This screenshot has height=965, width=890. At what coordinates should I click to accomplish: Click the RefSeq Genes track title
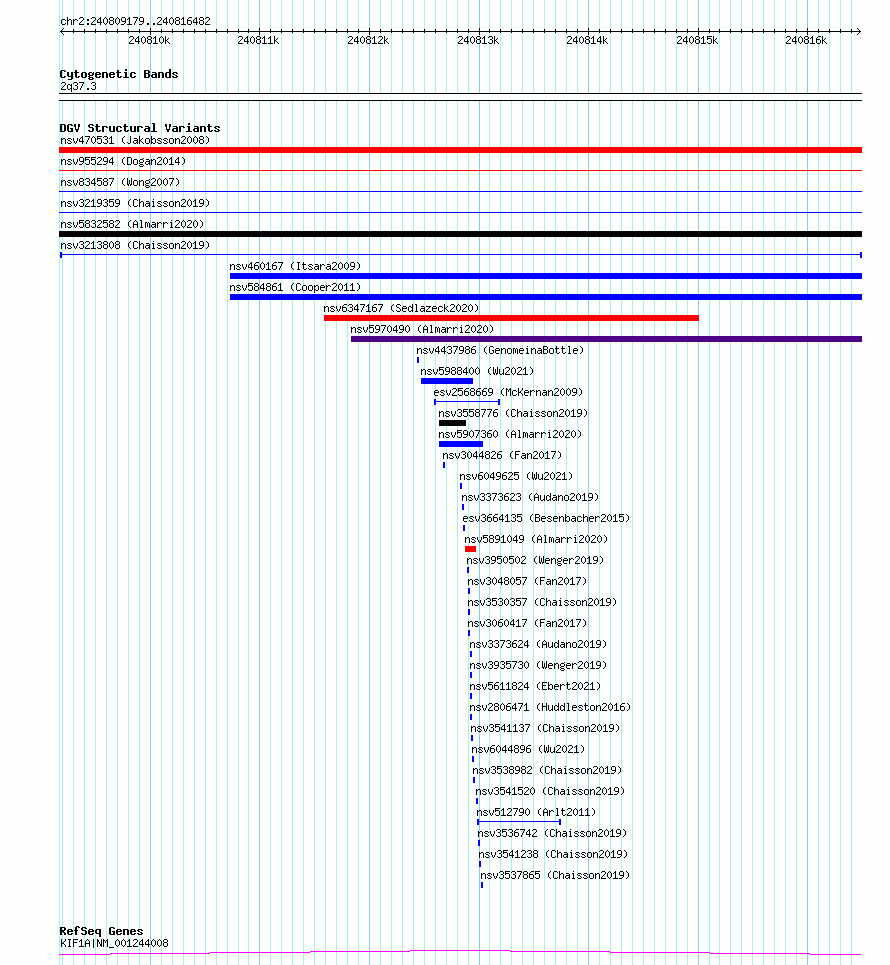tap(101, 931)
